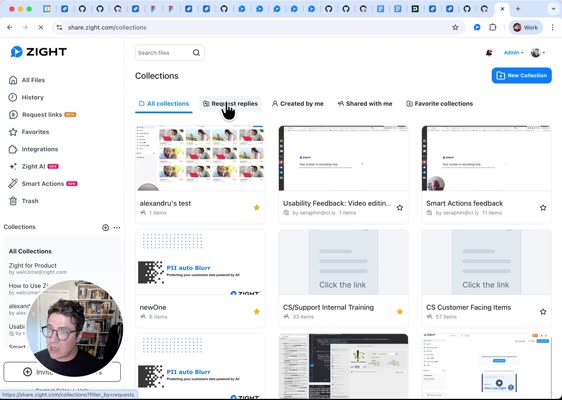View site information icon in address bar
562x400 pixels.
coord(59,27)
